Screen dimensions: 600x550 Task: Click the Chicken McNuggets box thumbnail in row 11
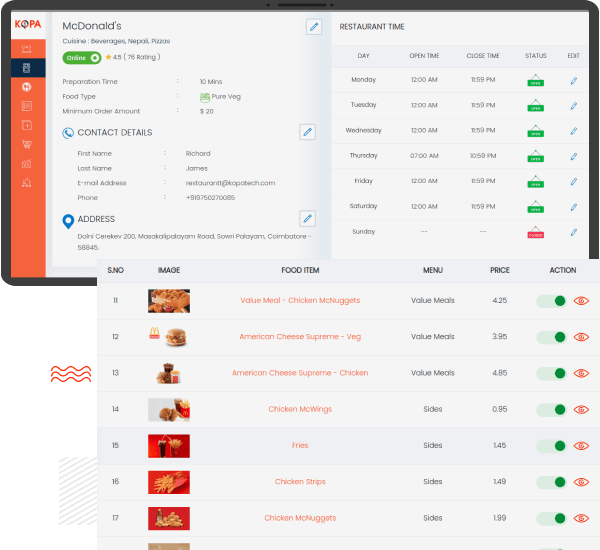coord(169,301)
